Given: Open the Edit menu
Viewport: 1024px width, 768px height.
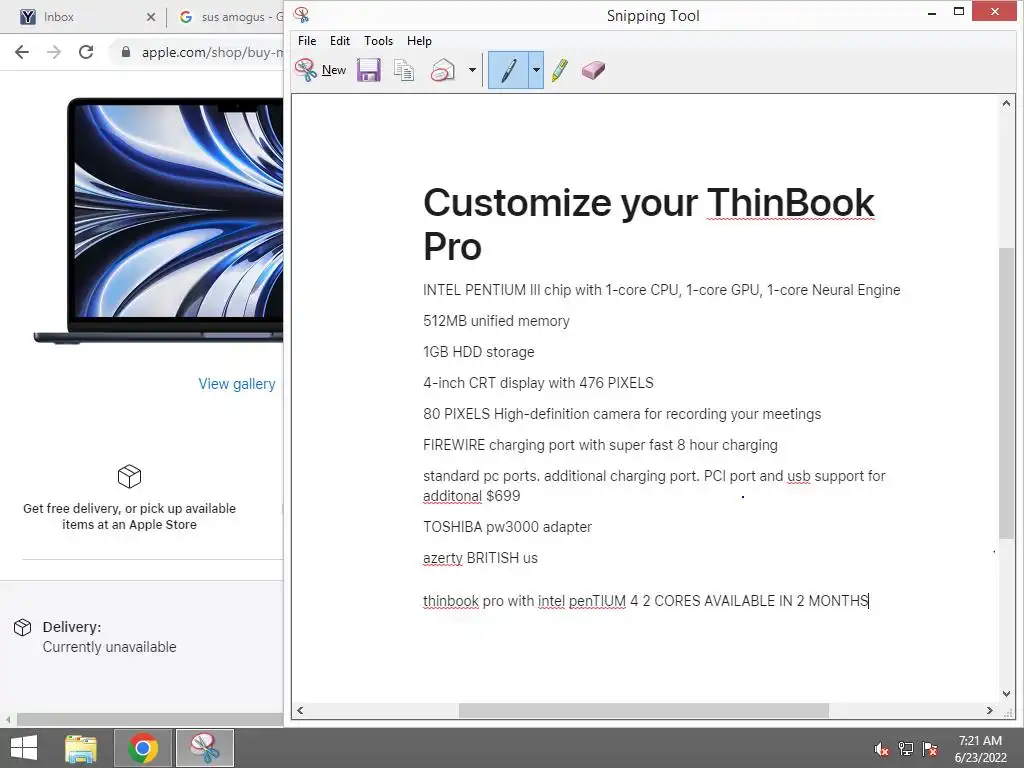Looking at the screenshot, I should [x=340, y=40].
